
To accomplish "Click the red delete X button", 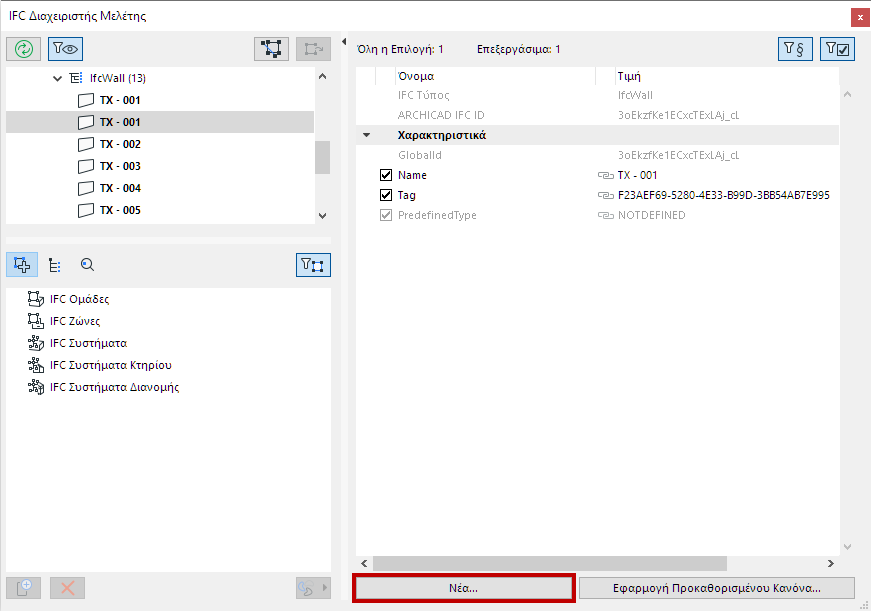I will [67, 588].
